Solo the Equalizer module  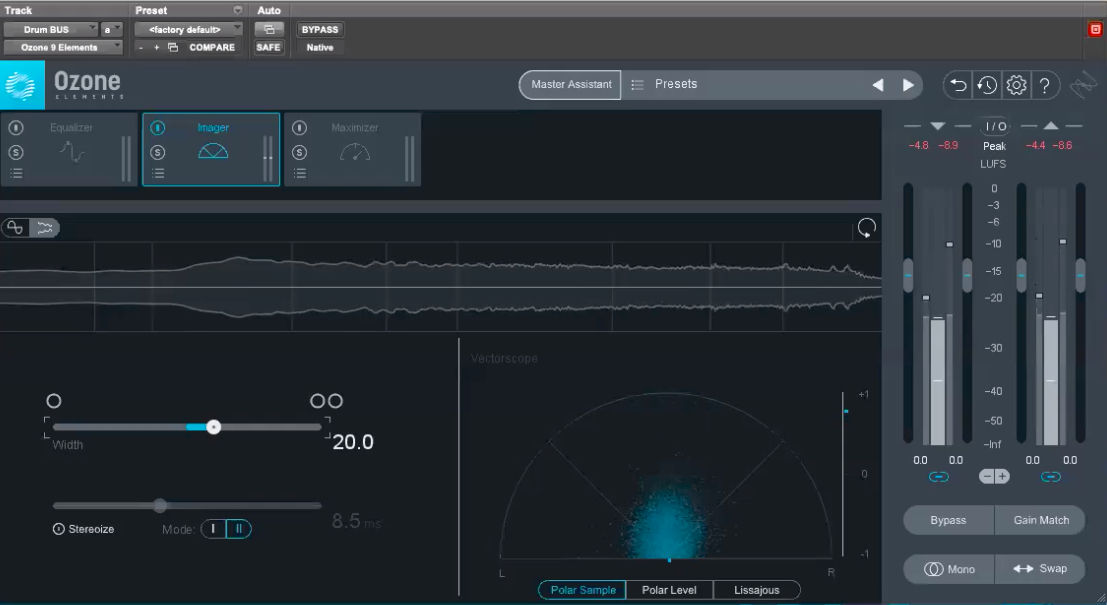[16, 152]
